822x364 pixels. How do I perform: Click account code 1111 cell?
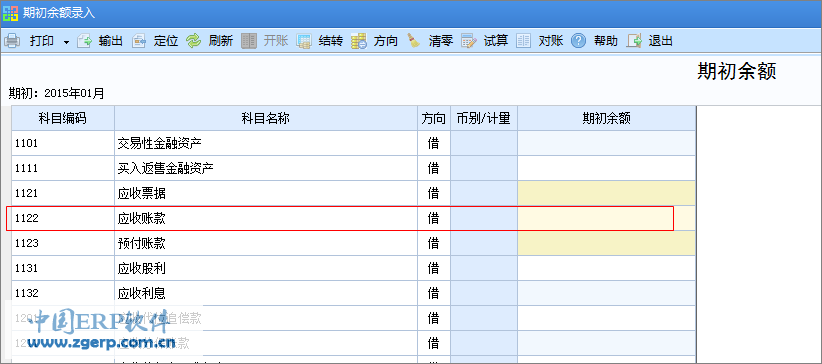pyautogui.click(x=63, y=168)
